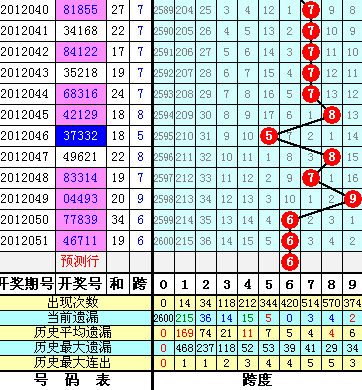The width and height of the screenshot is (362, 390).
Task: Click the red 6 ball in row 2012050
Action: coord(290,220)
